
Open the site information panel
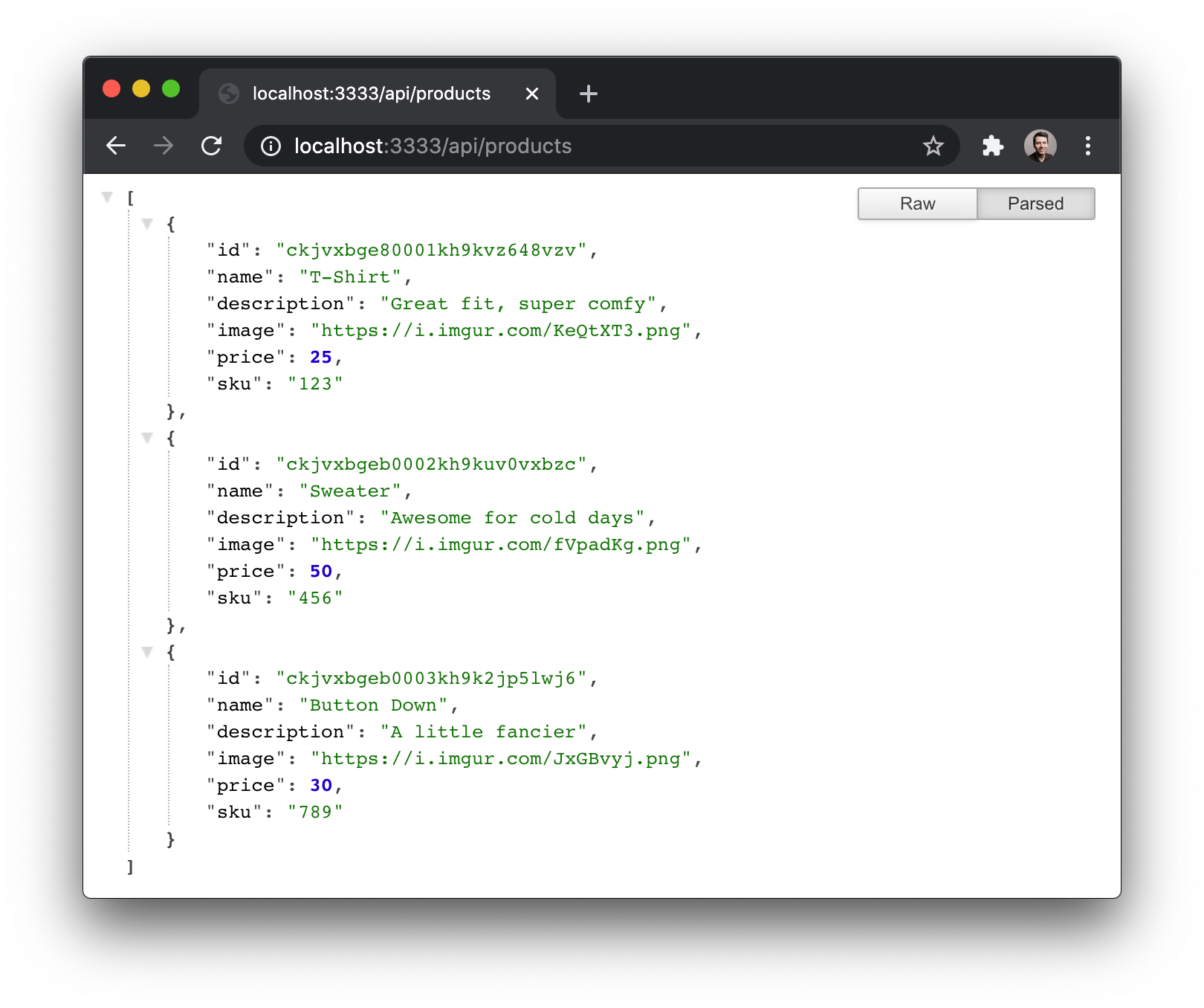(271, 146)
